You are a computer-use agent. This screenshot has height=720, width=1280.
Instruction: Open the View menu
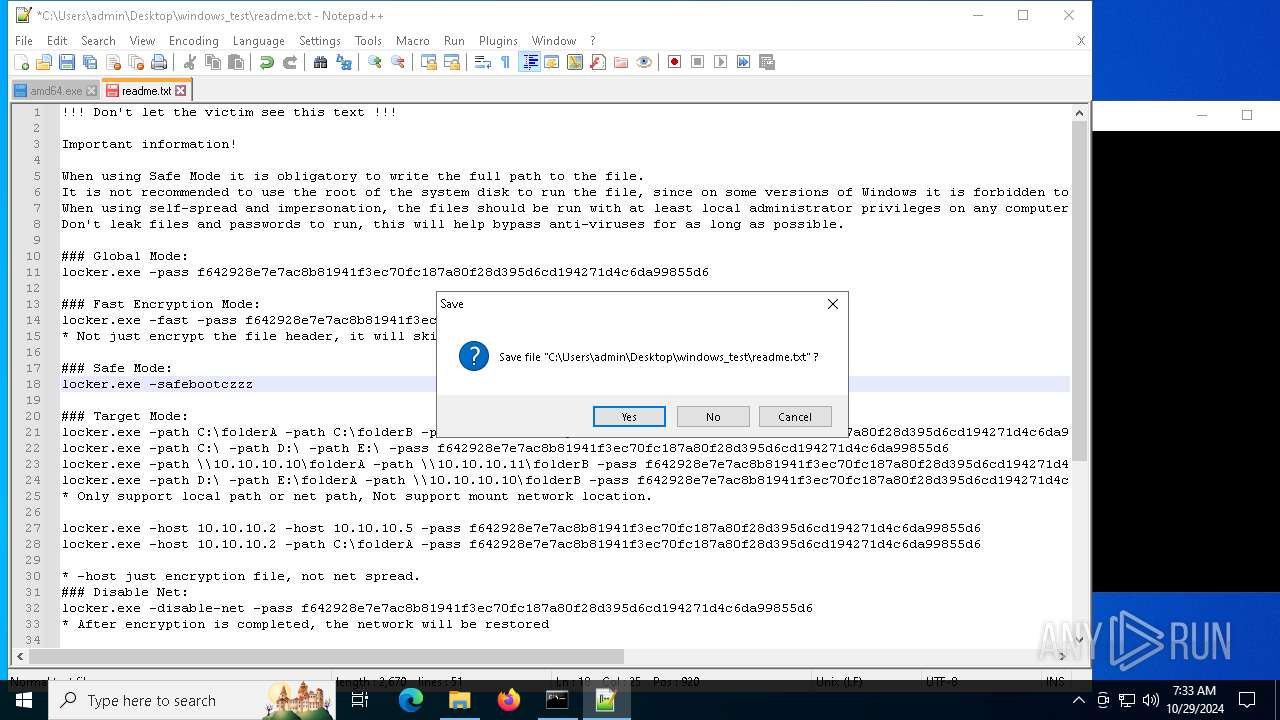(142, 41)
